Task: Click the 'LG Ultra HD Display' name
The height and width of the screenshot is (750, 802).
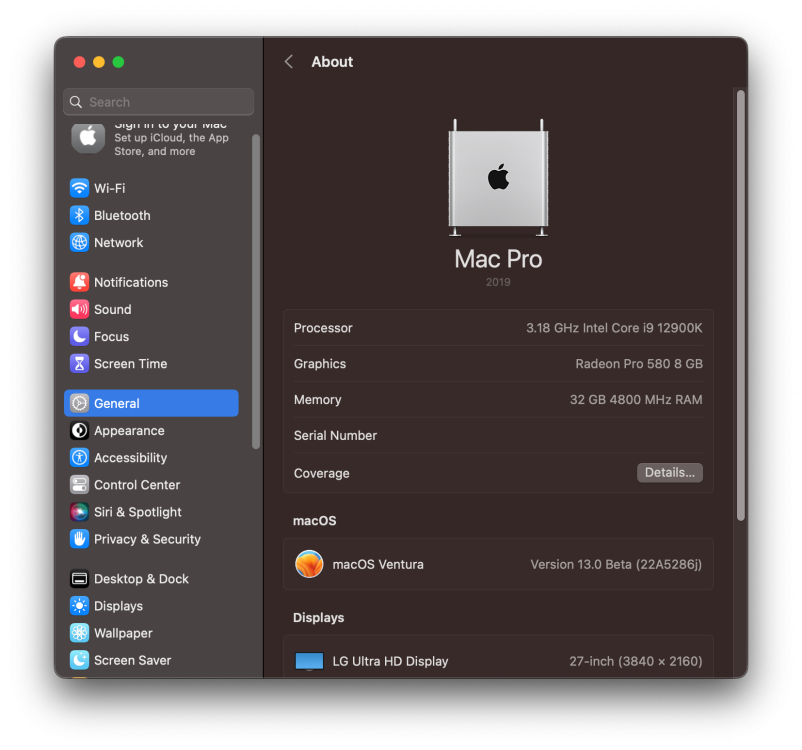Action: tap(390, 661)
